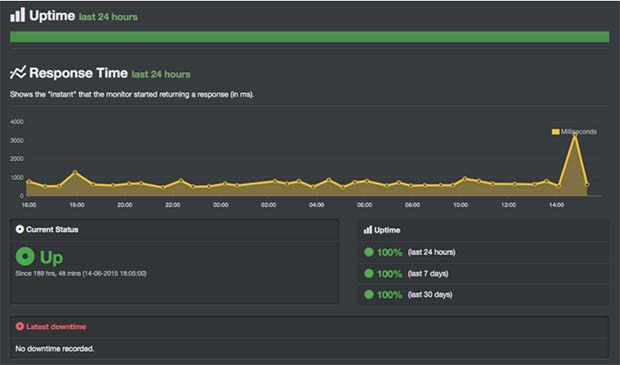Click the 'Milliseconds' legend label
Viewport: 620px width, 365px height.
click(579, 132)
